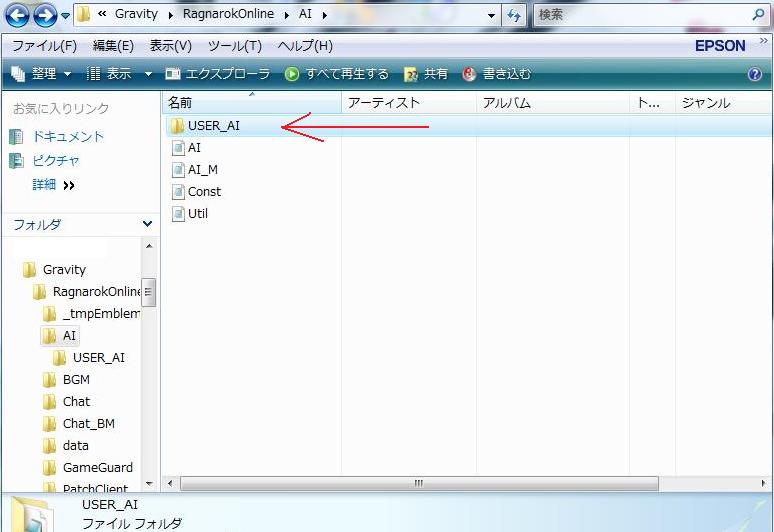The height and width of the screenshot is (532, 774).
Task: Click the 共有 share toolbar button
Action: click(x=426, y=74)
